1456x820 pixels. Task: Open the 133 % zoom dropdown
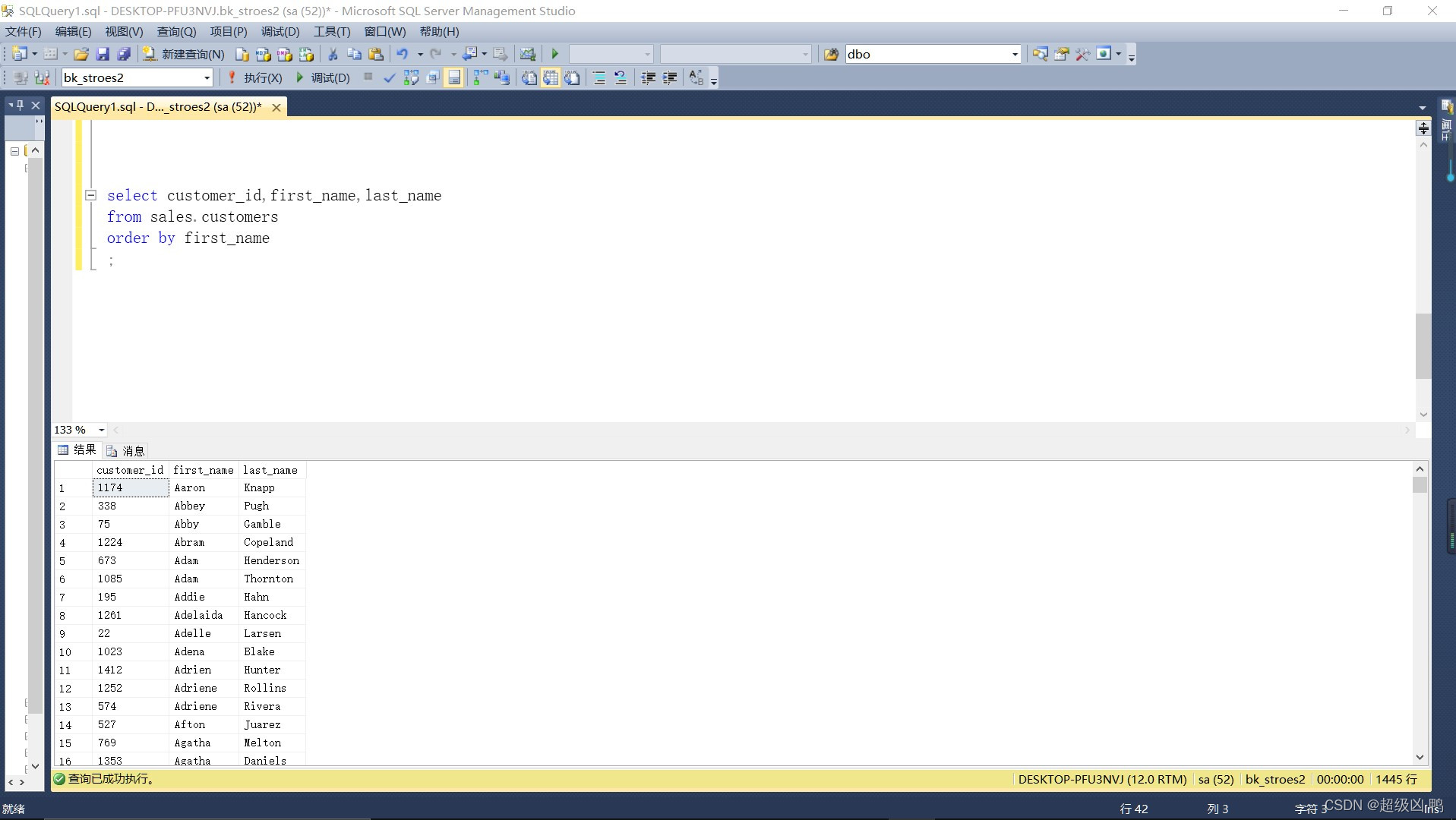coord(102,430)
